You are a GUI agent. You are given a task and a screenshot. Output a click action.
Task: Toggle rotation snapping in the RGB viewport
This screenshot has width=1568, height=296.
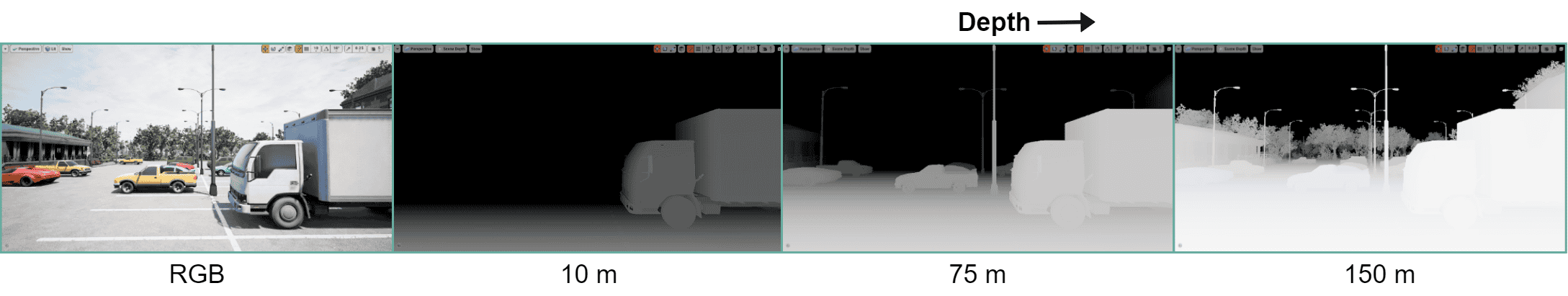[326, 49]
